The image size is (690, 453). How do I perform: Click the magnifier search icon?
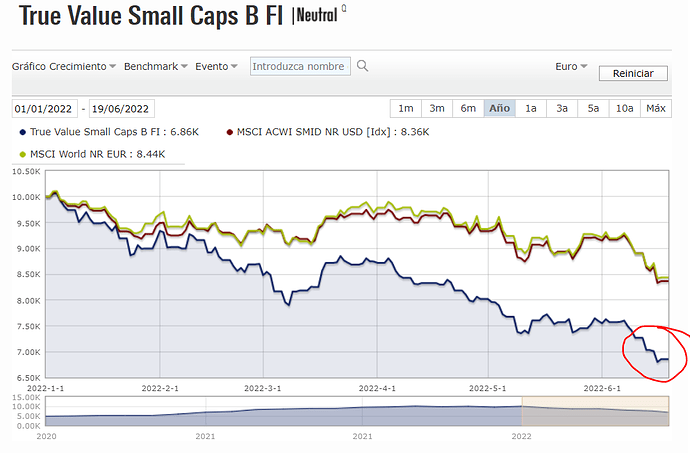363,66
